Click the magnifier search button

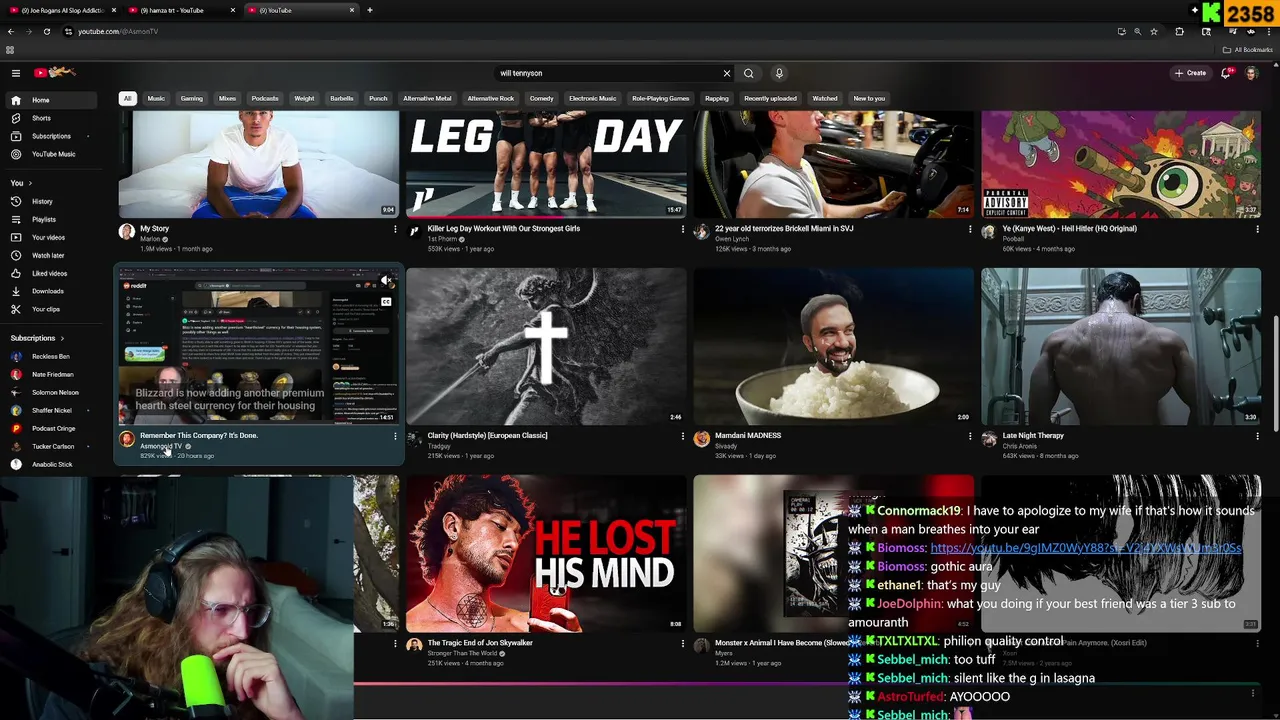(749, 73)
